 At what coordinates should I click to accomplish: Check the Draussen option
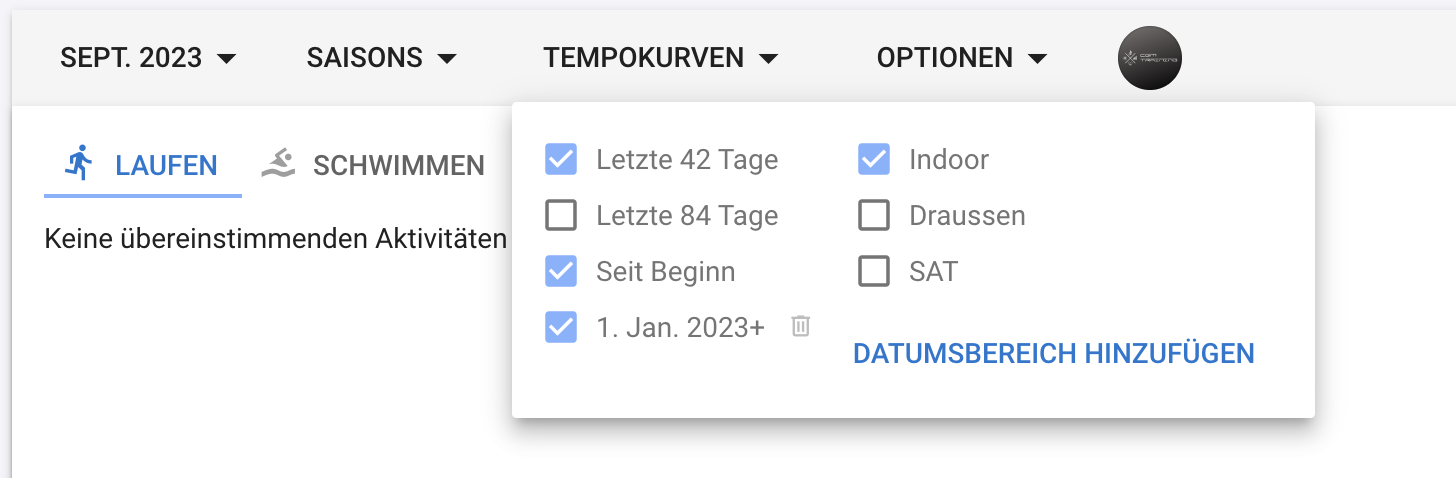pyautogui.click(x=874, y=215)
